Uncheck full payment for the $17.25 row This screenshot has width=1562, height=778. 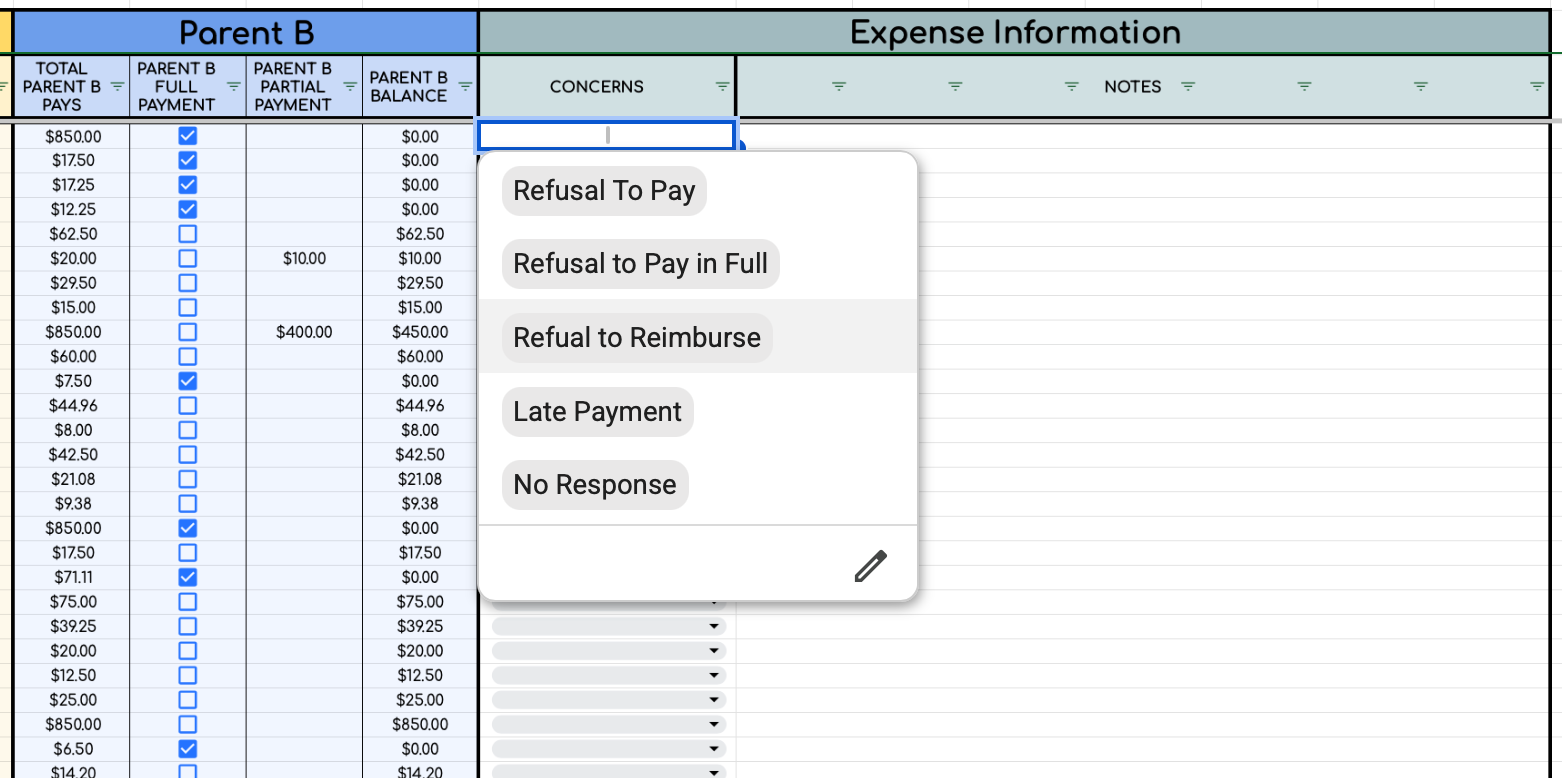point(187,185)
